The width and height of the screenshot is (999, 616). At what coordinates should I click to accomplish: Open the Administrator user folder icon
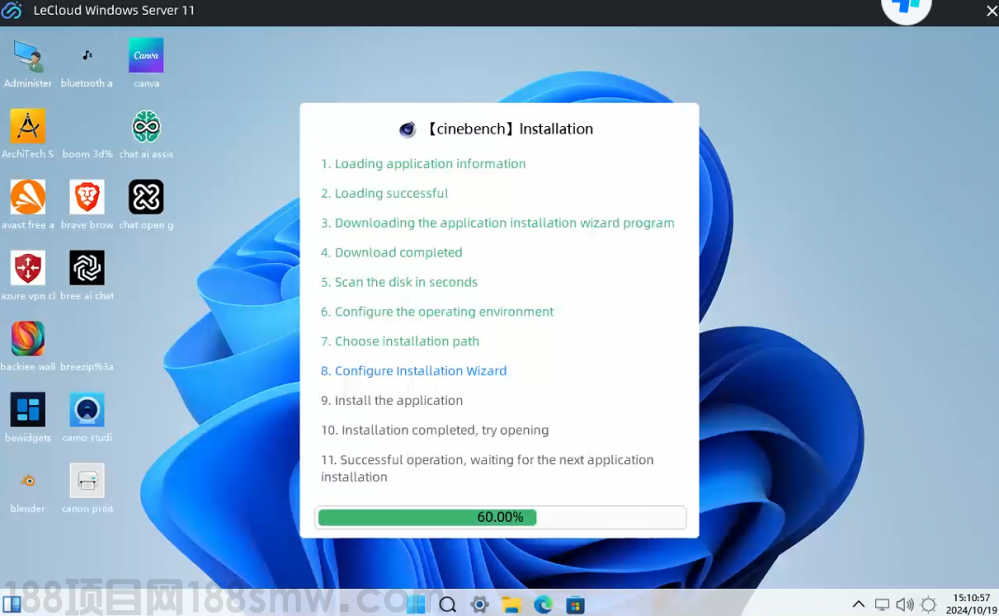click(x=28, y=56)
